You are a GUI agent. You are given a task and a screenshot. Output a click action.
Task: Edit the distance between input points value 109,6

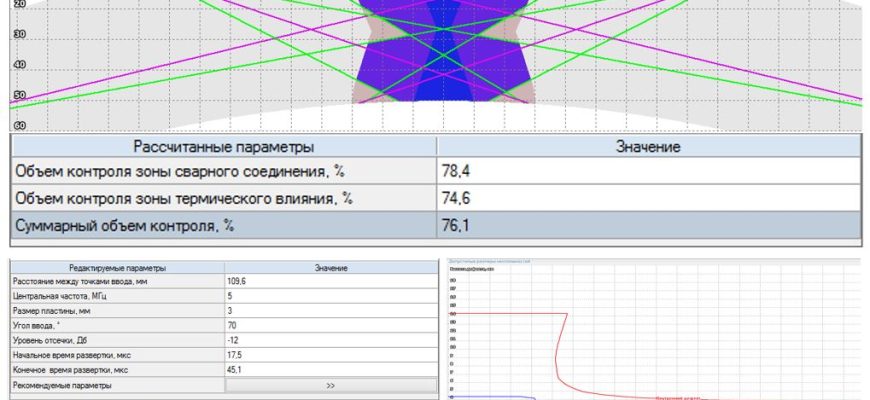(x=331, y=282)
